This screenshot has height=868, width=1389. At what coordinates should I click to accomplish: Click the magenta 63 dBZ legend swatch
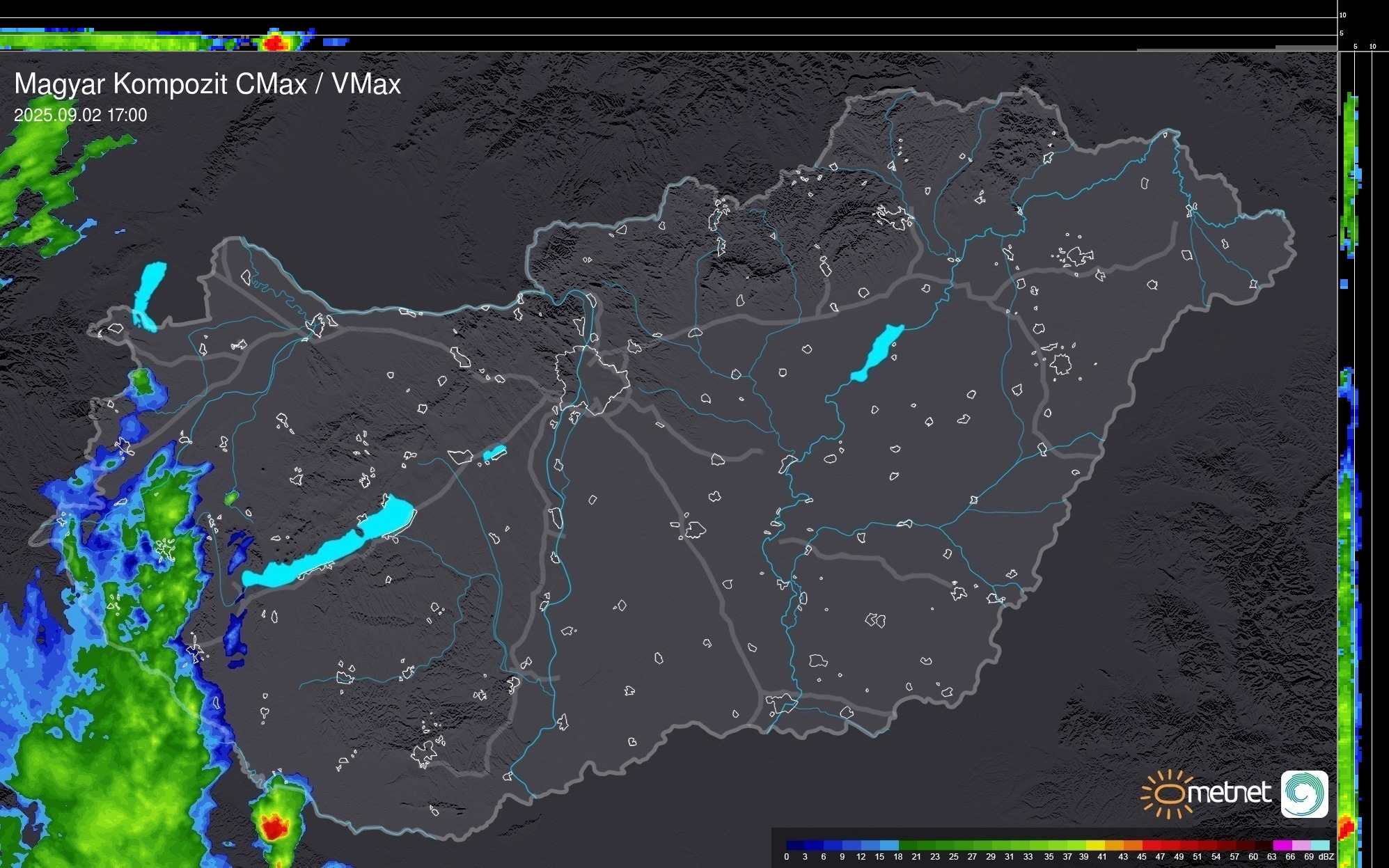(1282, 845)
